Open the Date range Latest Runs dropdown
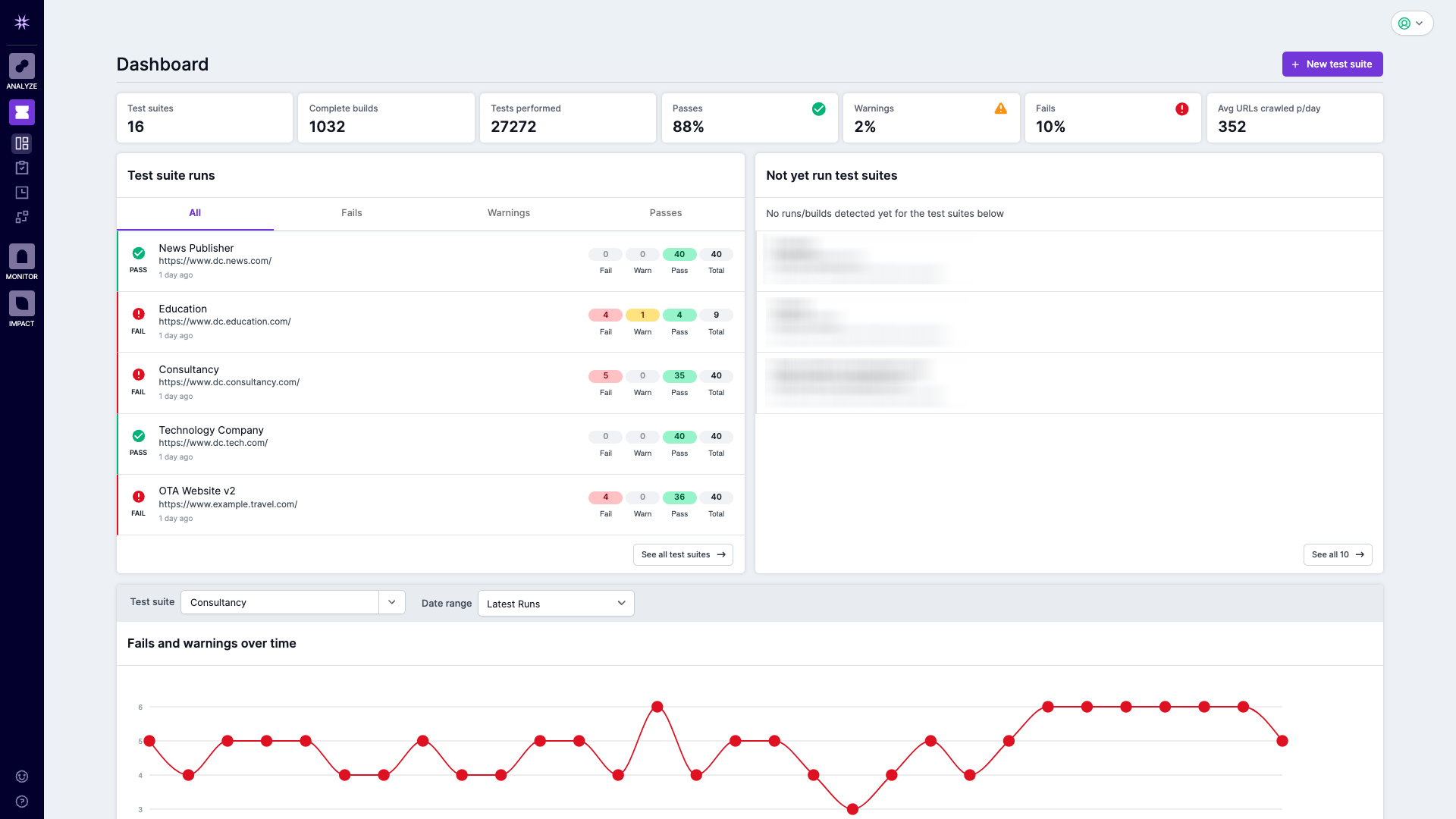The height and width of the screenshot is (819, 1456). [556, 604]
